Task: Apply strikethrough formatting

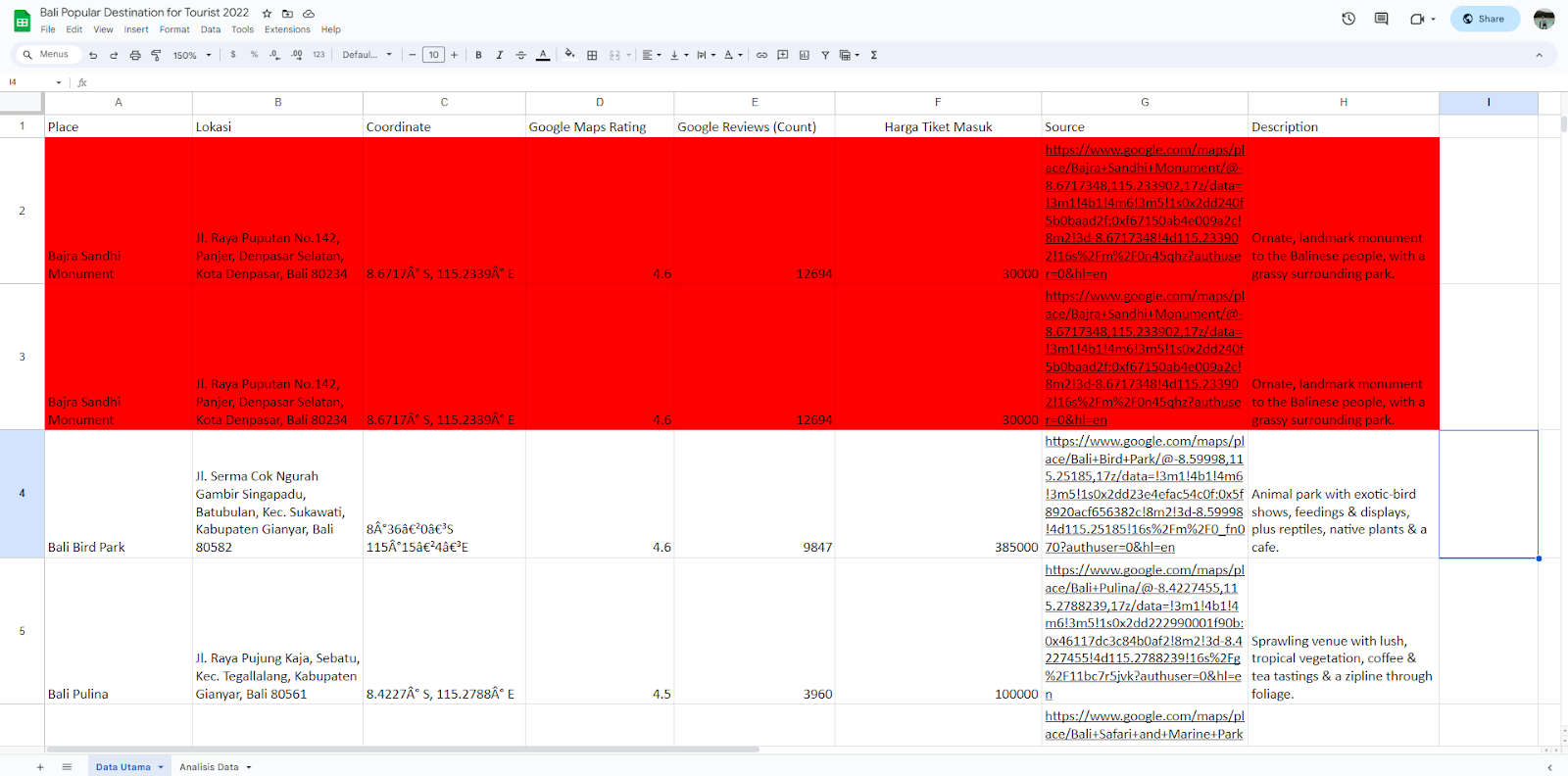Action: 520,55
